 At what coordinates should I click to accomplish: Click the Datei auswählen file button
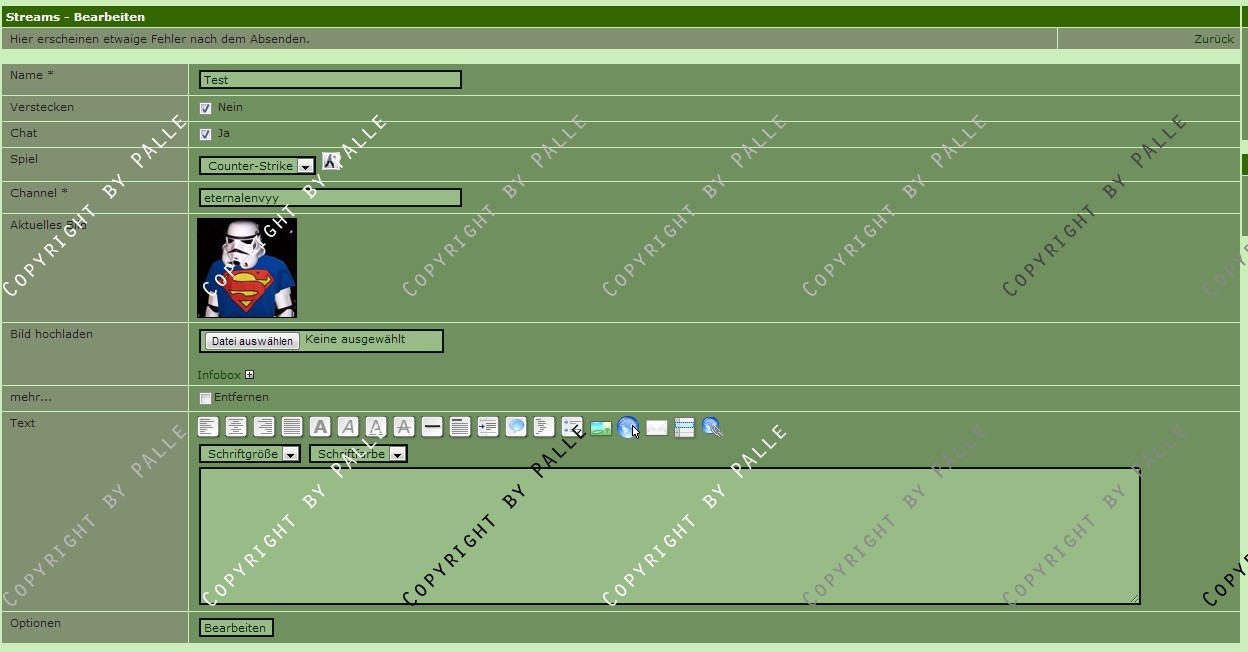coord(252,341)
